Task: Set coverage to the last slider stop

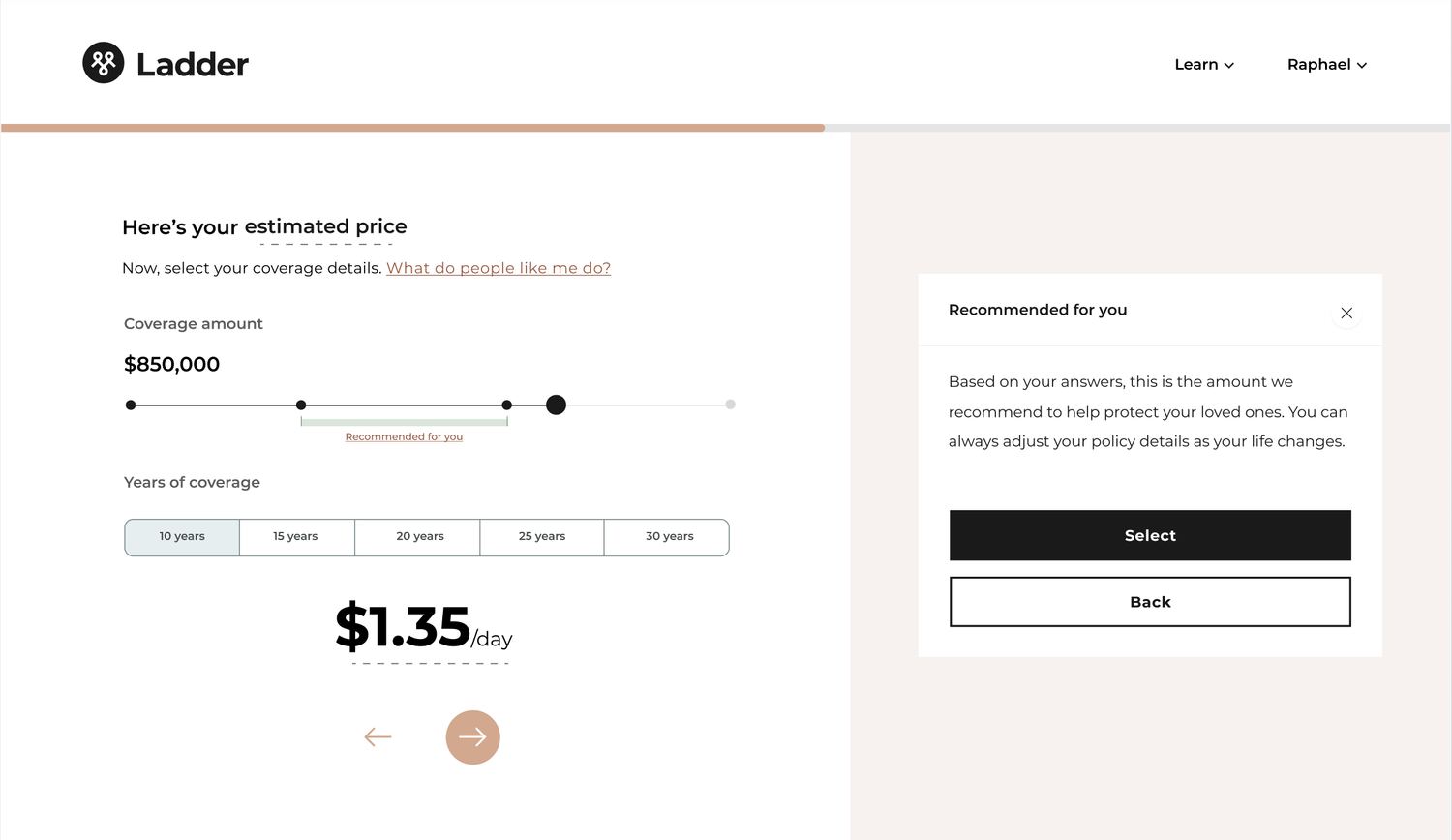Action: point(730,405)
